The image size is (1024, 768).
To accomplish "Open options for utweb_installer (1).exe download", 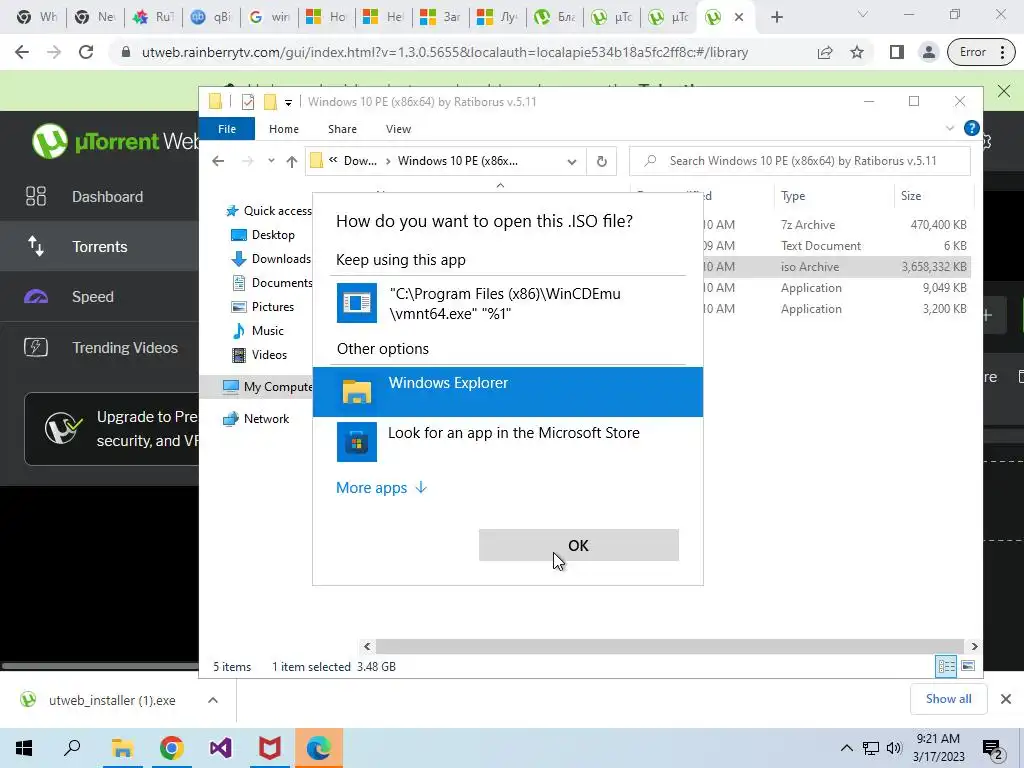I will tap(213, 700).
